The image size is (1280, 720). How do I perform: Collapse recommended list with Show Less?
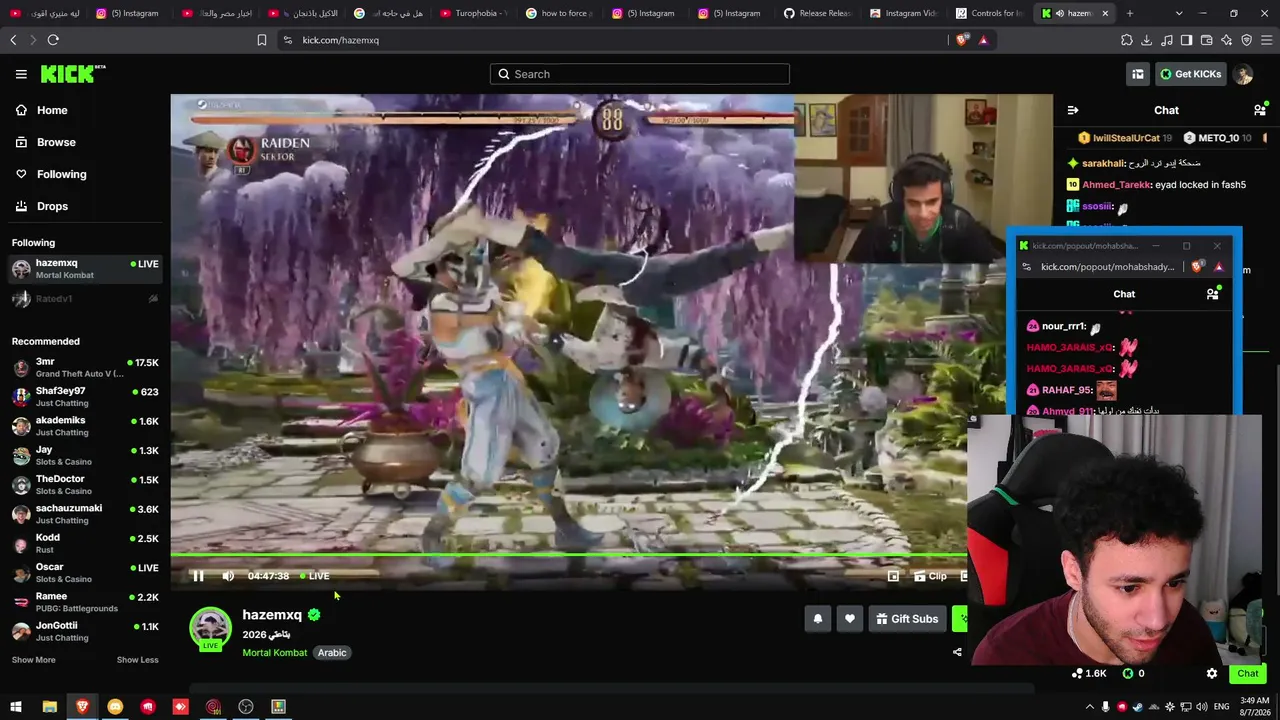[137, 660]
